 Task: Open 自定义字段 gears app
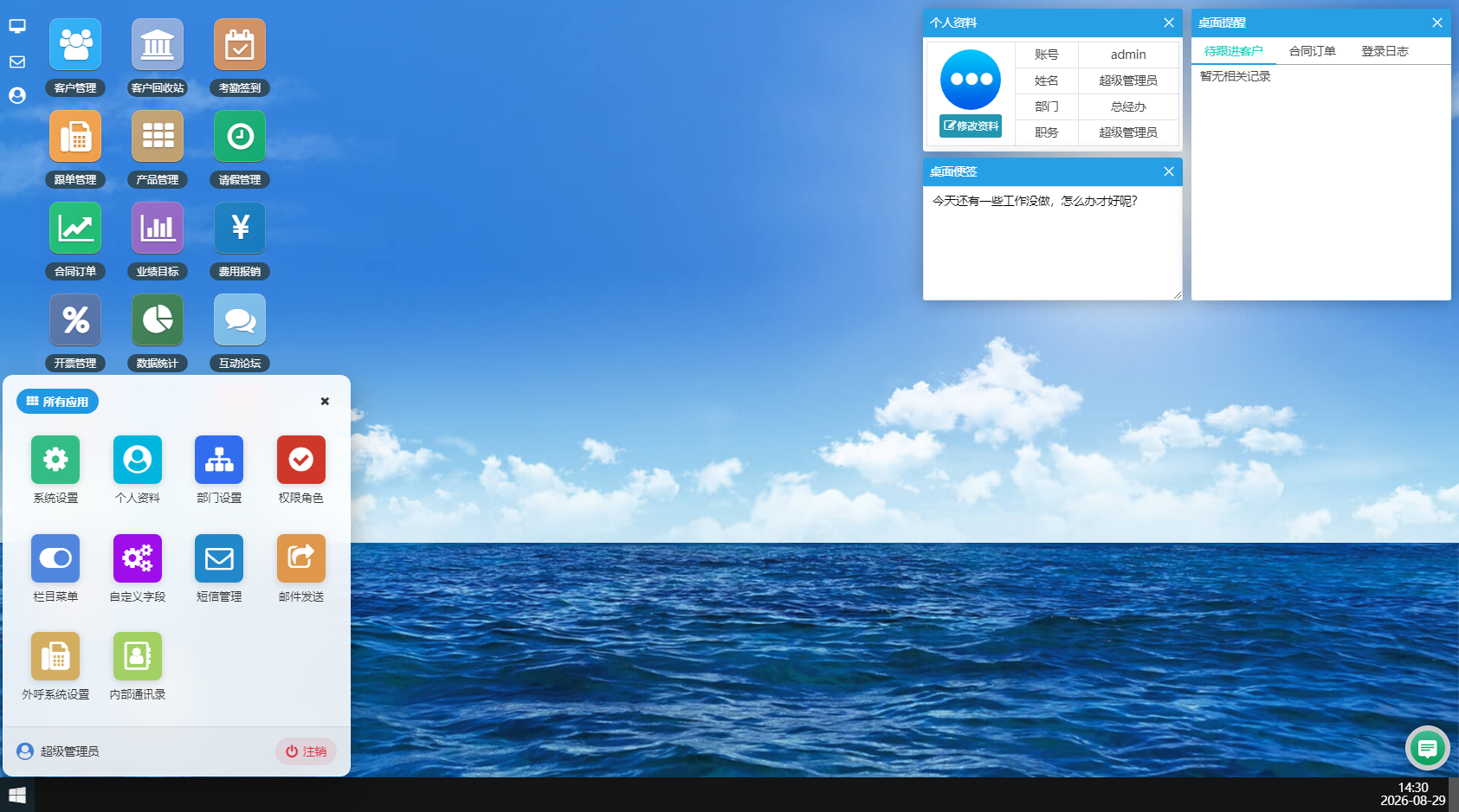(x=138, y=558)
